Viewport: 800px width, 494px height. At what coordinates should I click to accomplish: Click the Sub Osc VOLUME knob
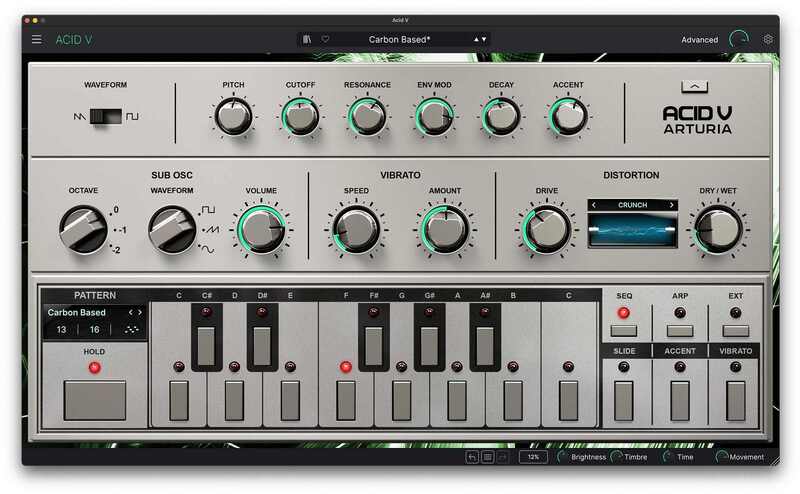pyautogui.click(x=261, y=230)
